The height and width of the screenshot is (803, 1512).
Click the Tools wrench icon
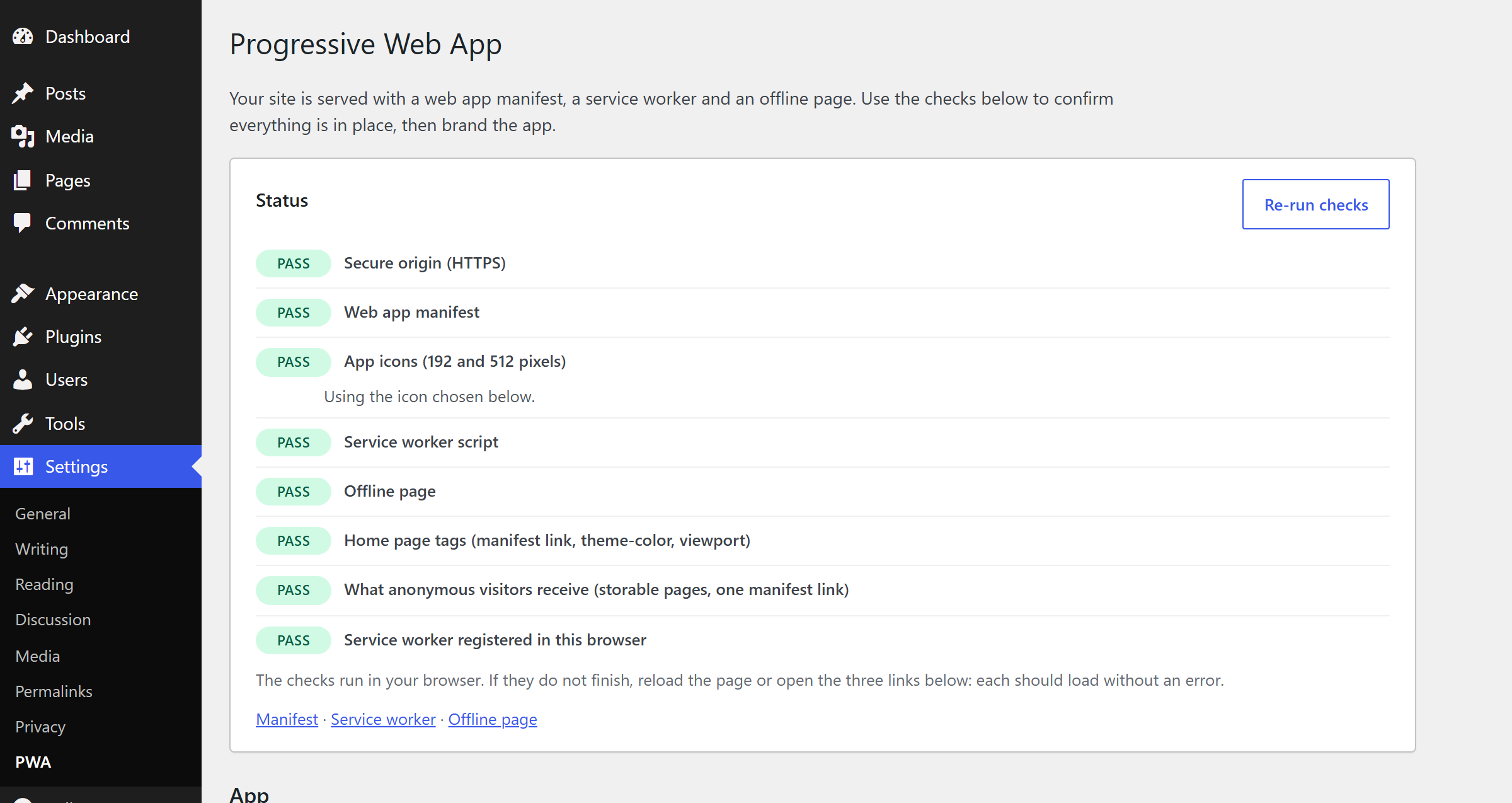pyautogui.click(x=23, y=424)
